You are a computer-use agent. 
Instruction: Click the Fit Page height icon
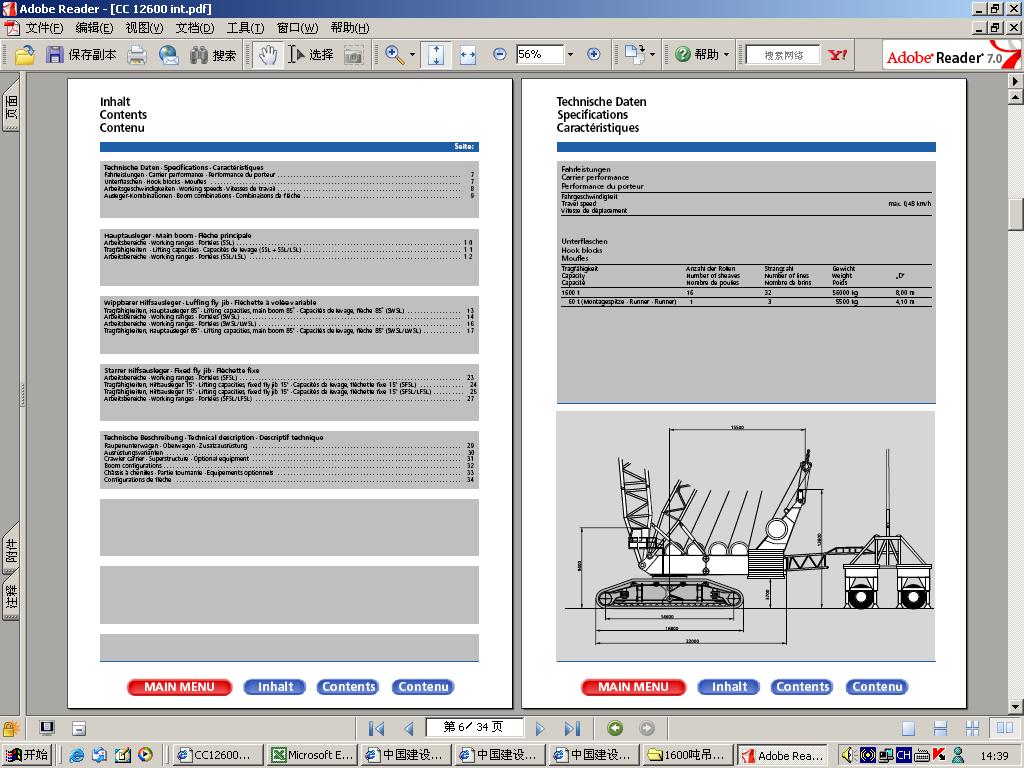(436, 55)
